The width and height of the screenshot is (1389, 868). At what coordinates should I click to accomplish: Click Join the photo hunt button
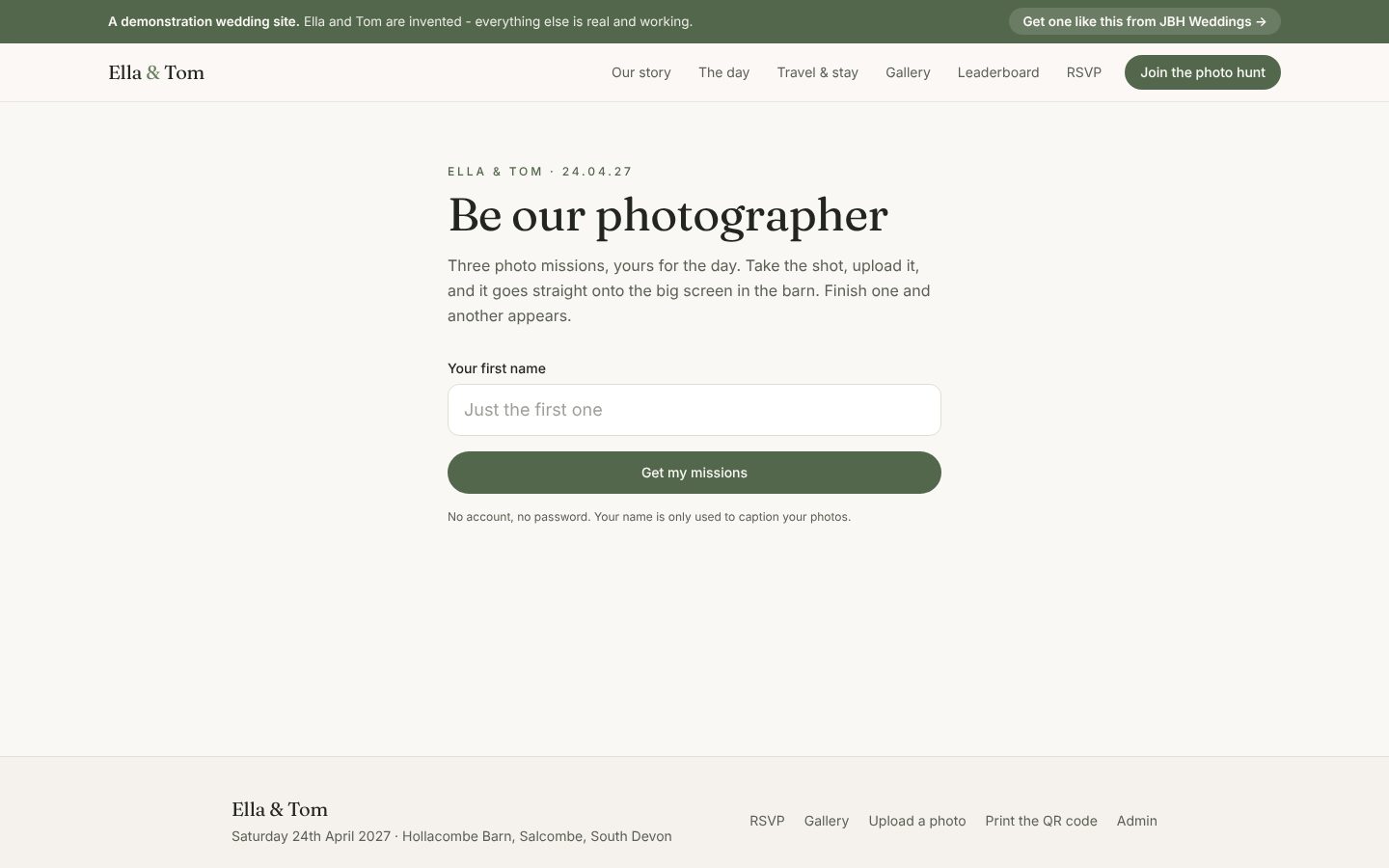tap(1203, 72)
